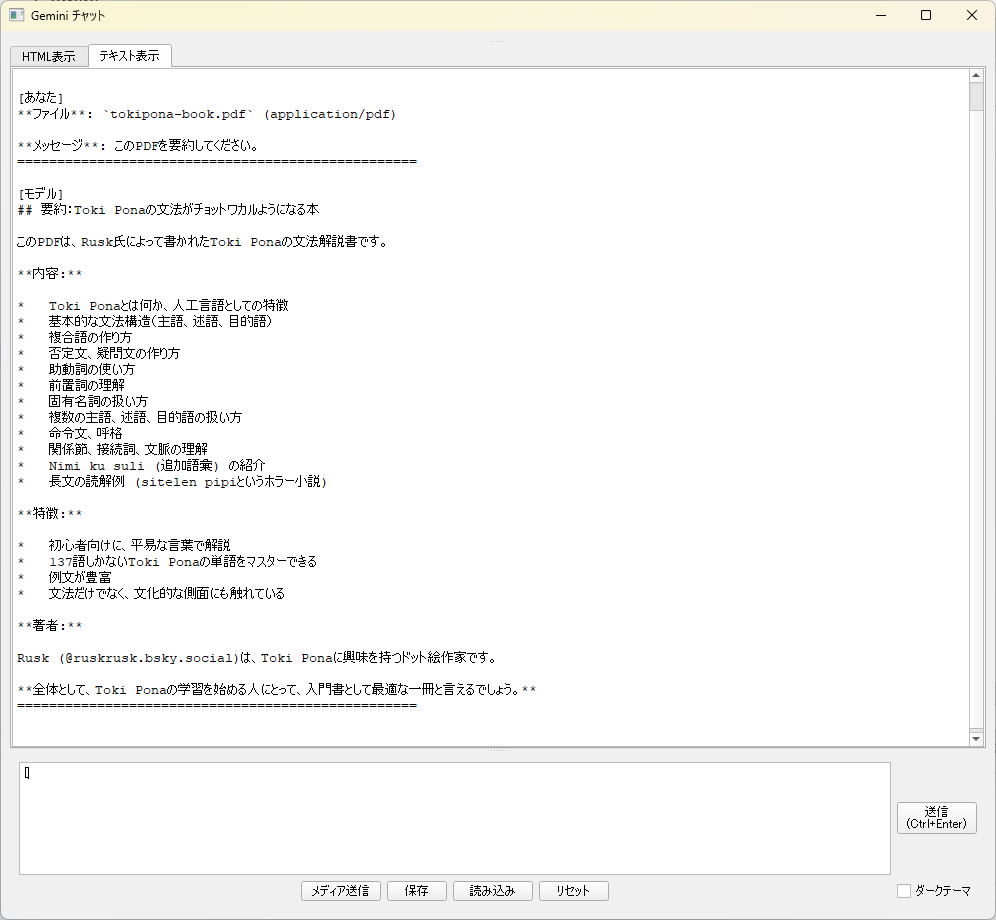The height and width of the screenshot is (920, 996).
Task: Click the **内容:** heading text
Action: (50, 274)
